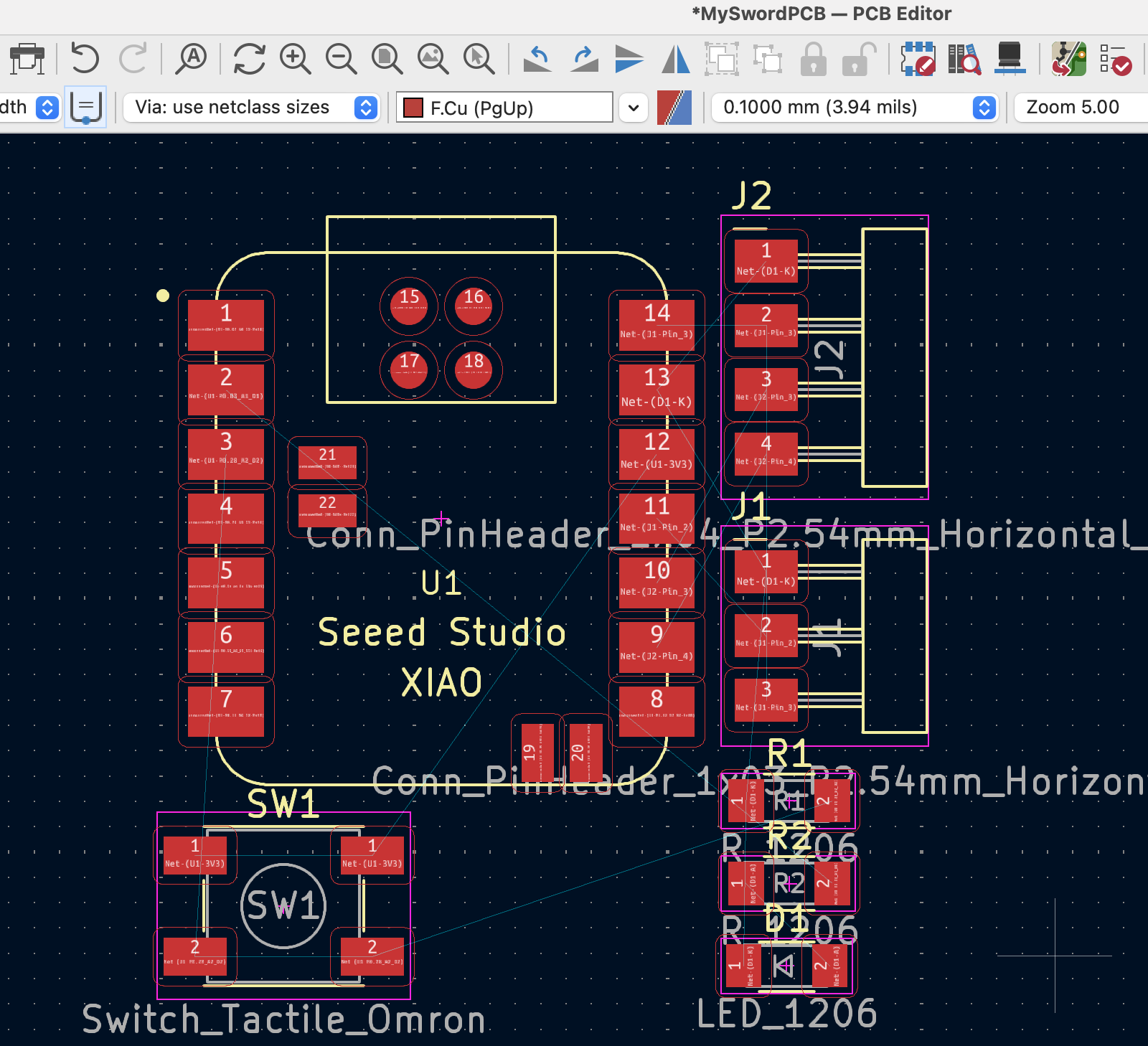
Task: Select J2 pad 1 Net-(D1-K)
Action: (x=766, y=260)
